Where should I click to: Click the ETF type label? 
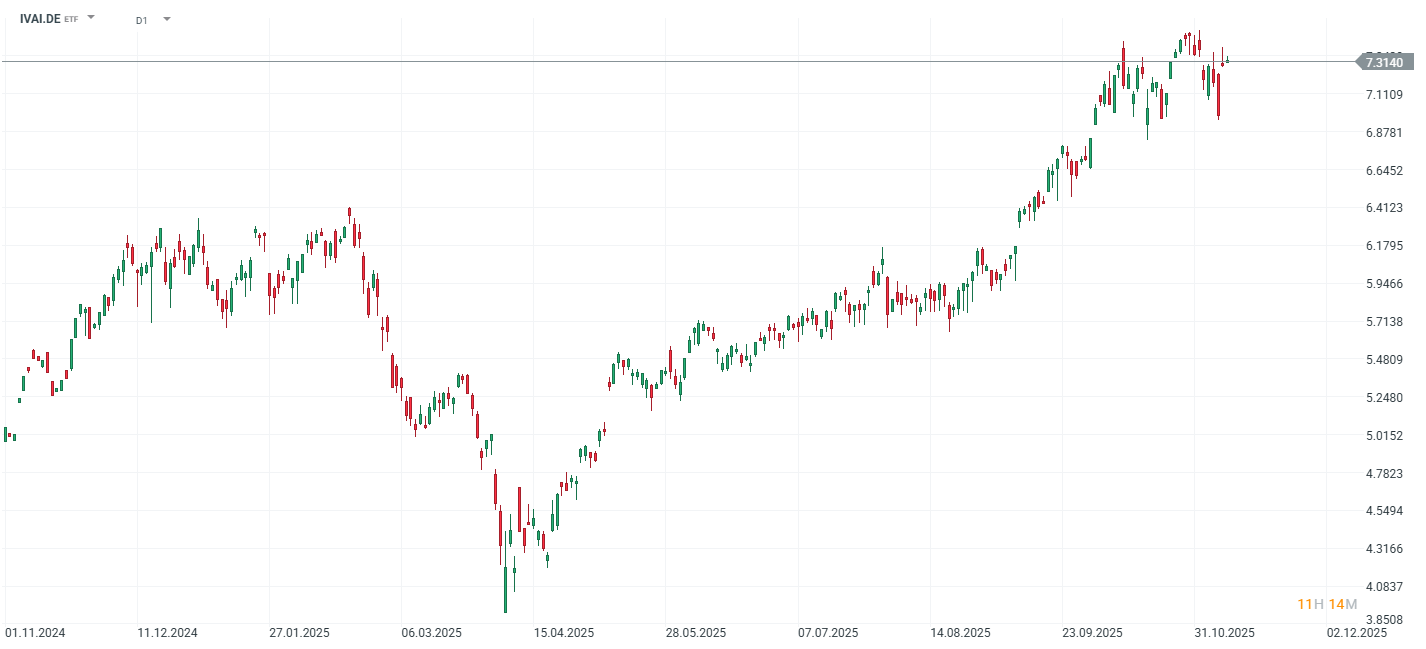(x=70, y=18)
